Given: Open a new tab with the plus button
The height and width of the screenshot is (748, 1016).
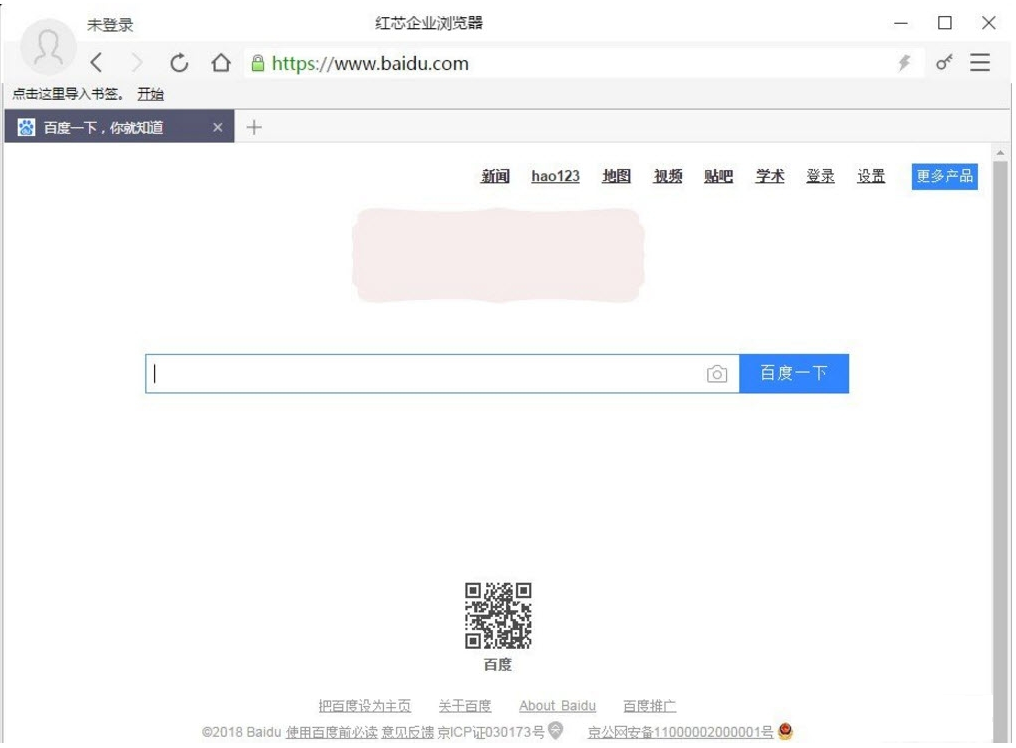Looking at the screenshot, I should (253, 127).
